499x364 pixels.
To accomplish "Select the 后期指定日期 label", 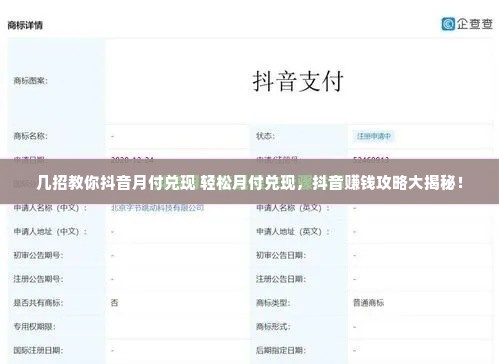I will pyautogui.click(x=281, y=350).
